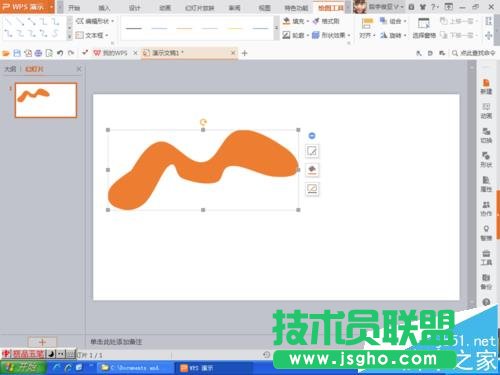Image resolution: width=500 pixels, height=375 pixels.
Task: Click 下移一层 (Send Backward)
Action: pyautogui.click(x=459, y=35)
